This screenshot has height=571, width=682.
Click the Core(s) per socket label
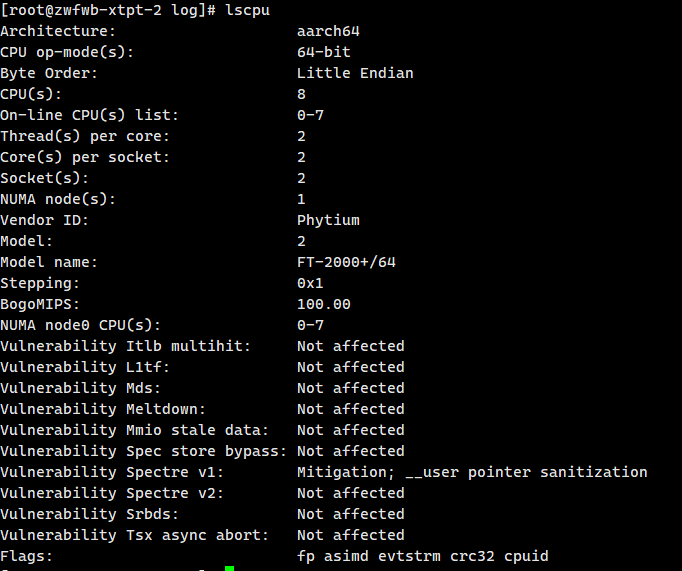coord(85,157)
